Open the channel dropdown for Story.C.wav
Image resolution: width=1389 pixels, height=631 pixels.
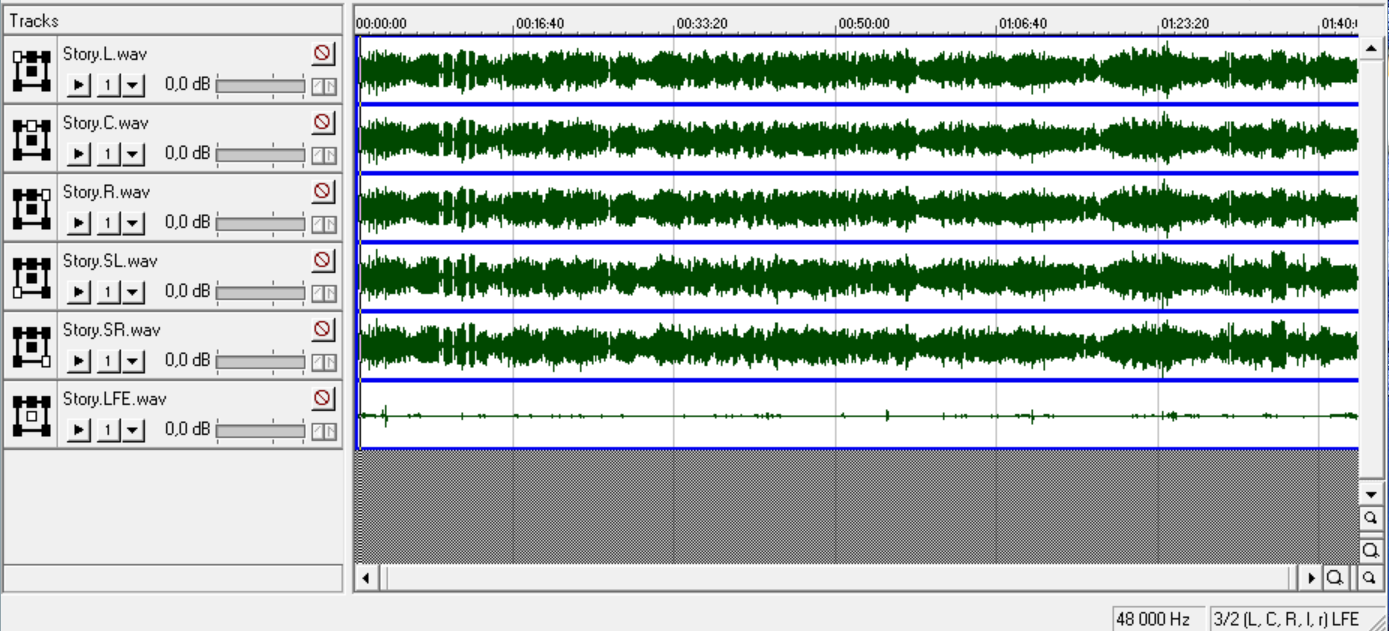133,155
